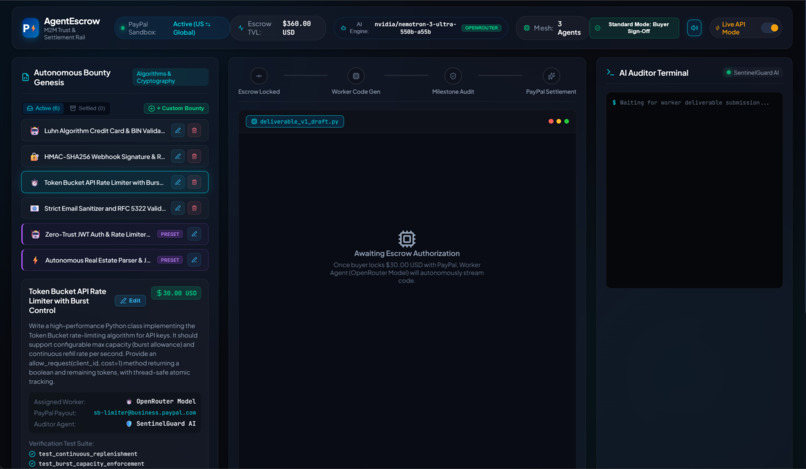806x469 pixels.
Task: Click the Mesh 3 Agents indicator
Action: point(552,28)
